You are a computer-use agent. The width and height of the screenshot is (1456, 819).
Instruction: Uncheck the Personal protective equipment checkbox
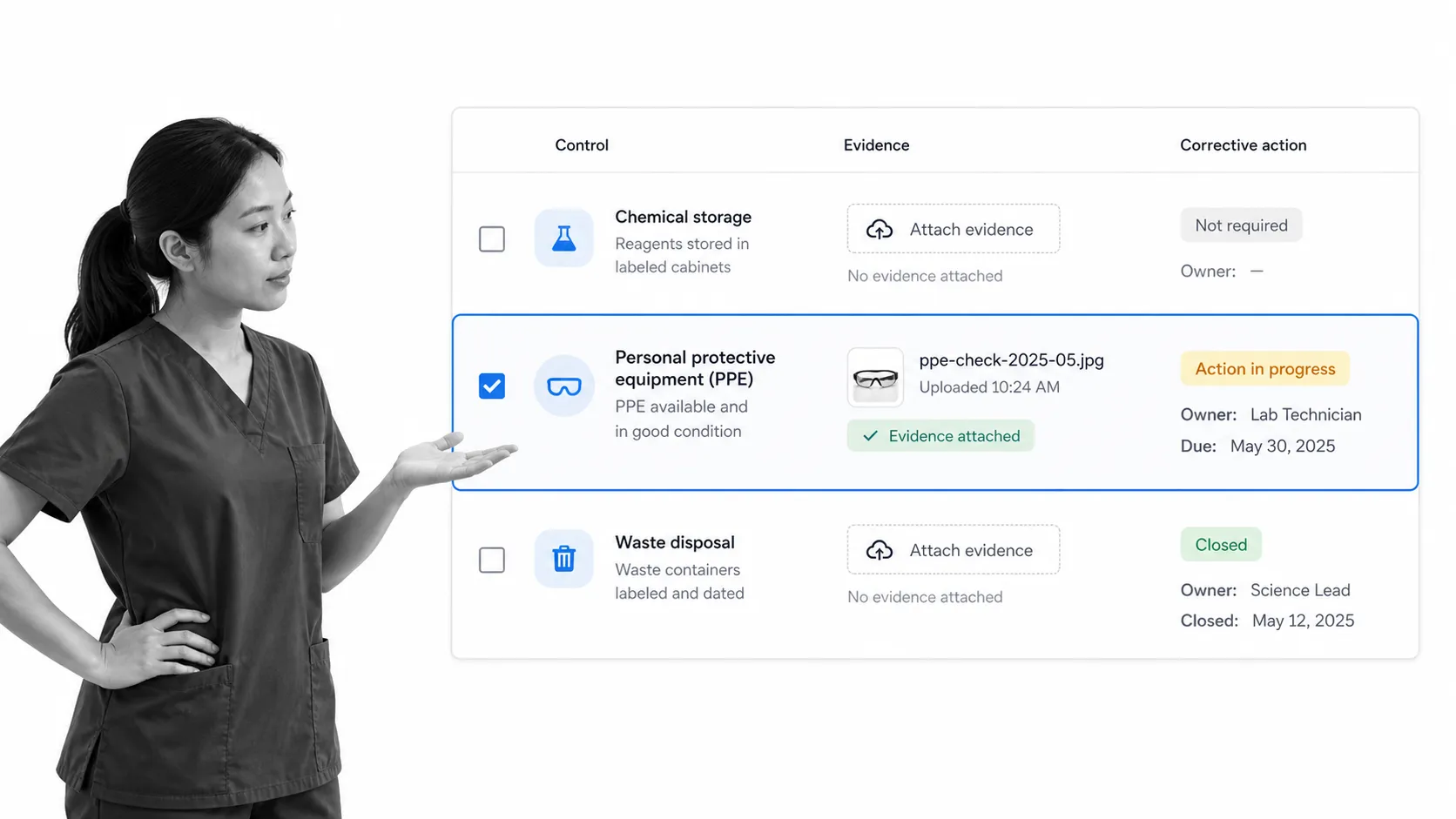tap(492, 386)
